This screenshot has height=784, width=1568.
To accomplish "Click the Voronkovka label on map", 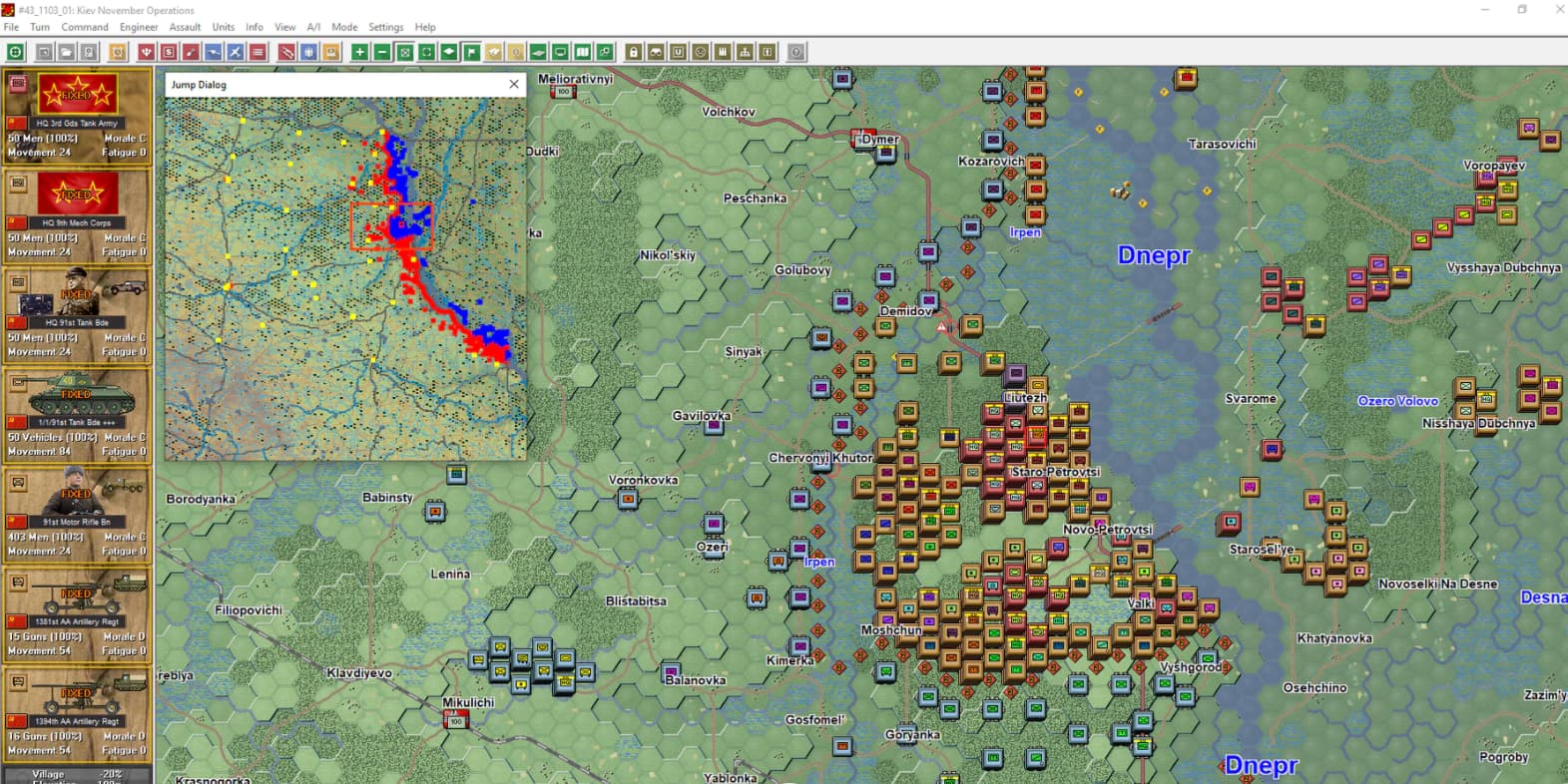I will tap(643, 480).
